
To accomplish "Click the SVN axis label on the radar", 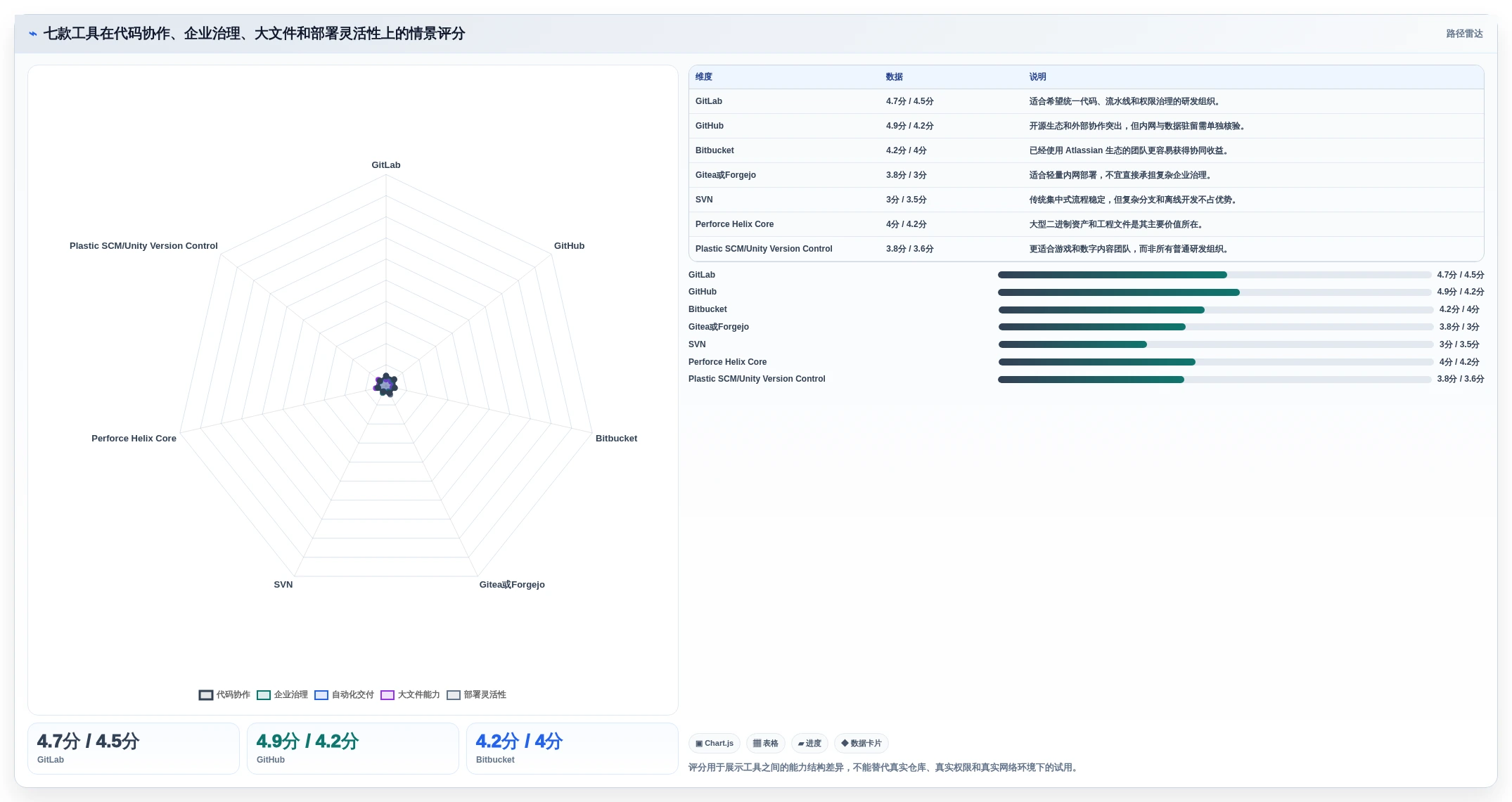I will (x=283, y=585).
